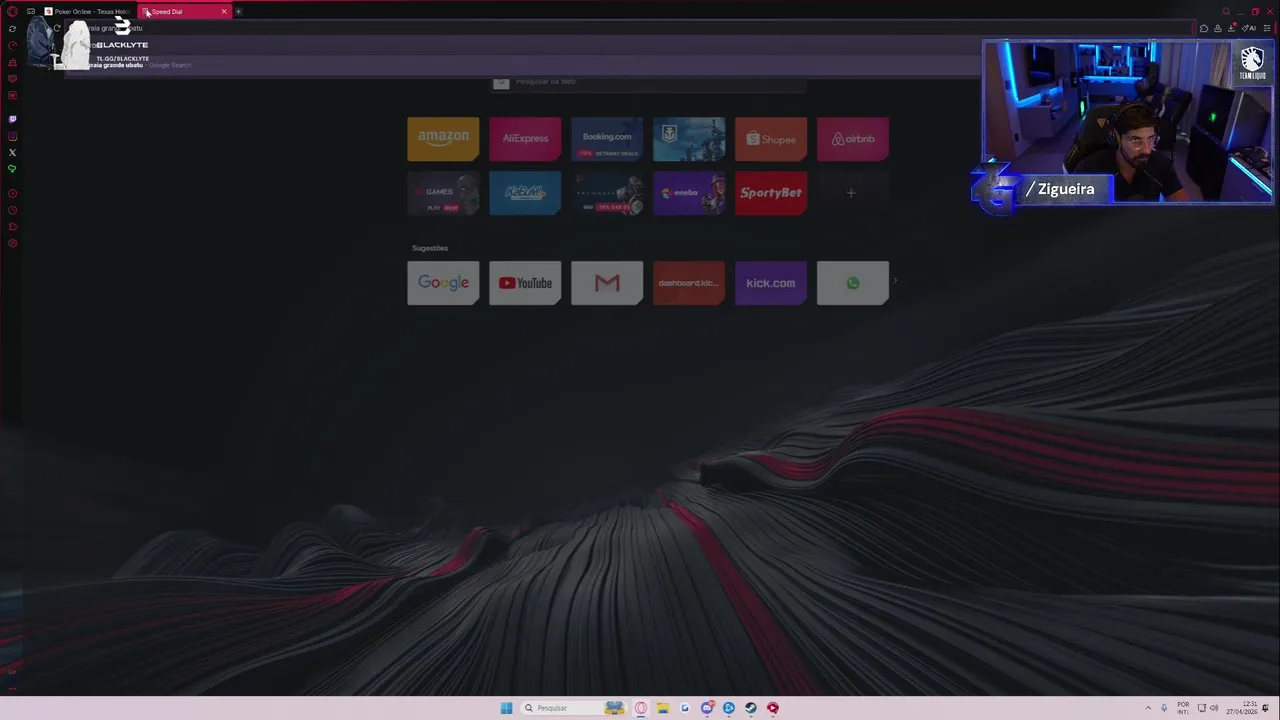
Task: Open File Explorer from the taskbar
Action: point(663,708)
